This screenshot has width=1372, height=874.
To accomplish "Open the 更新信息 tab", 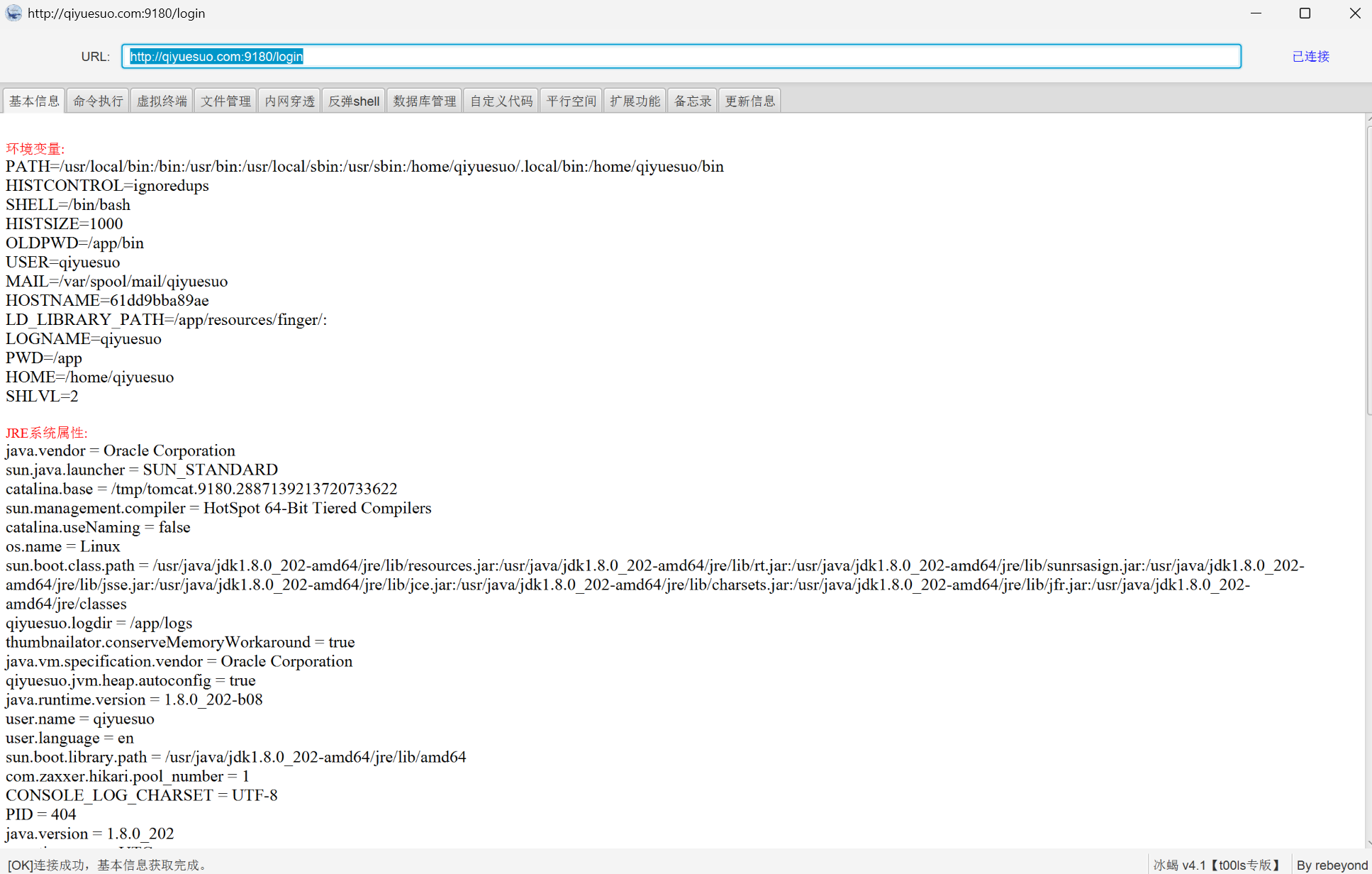I will [x=749, y=101].
